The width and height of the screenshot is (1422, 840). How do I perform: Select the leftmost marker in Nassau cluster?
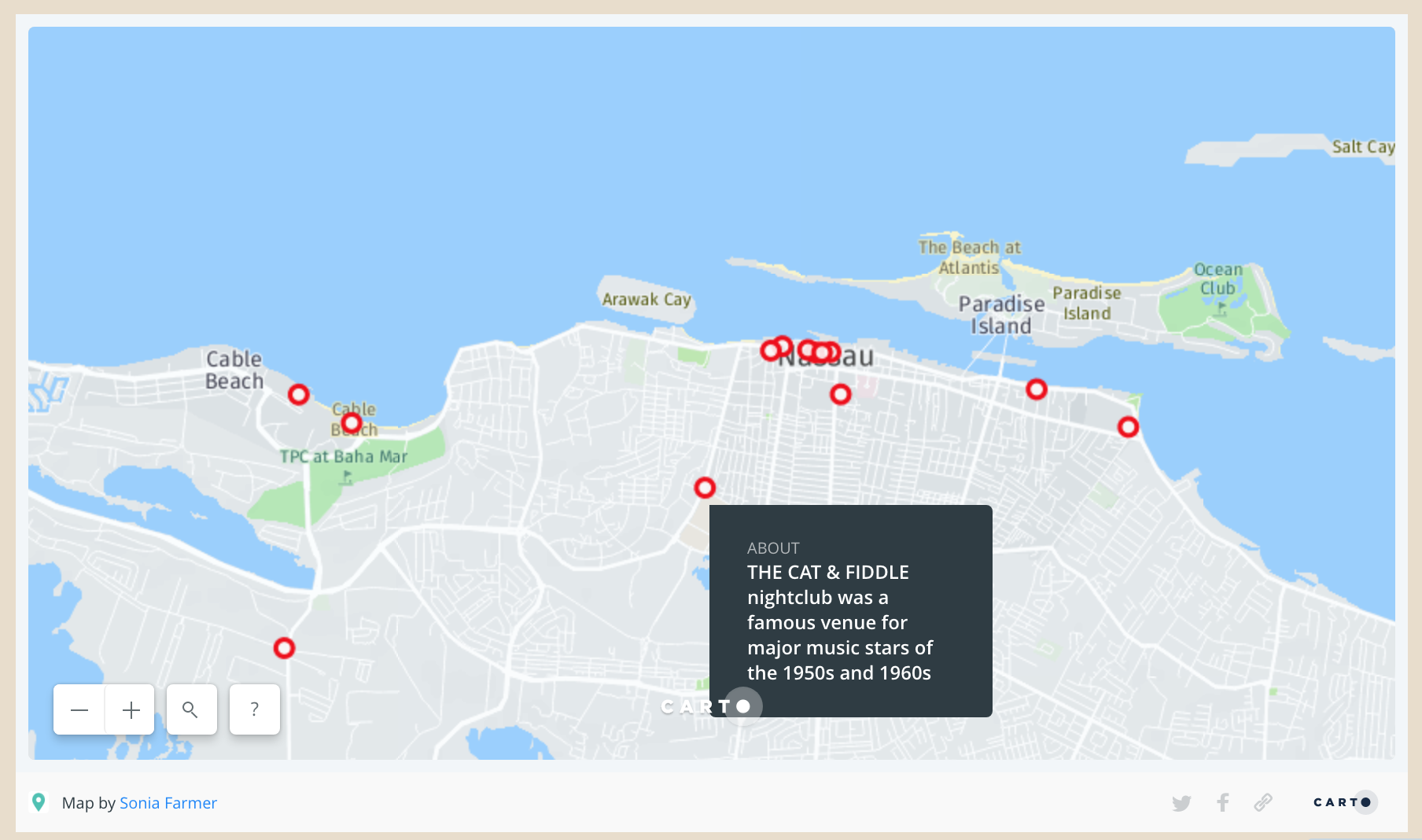pyautogui.click(x=770, y=351)
